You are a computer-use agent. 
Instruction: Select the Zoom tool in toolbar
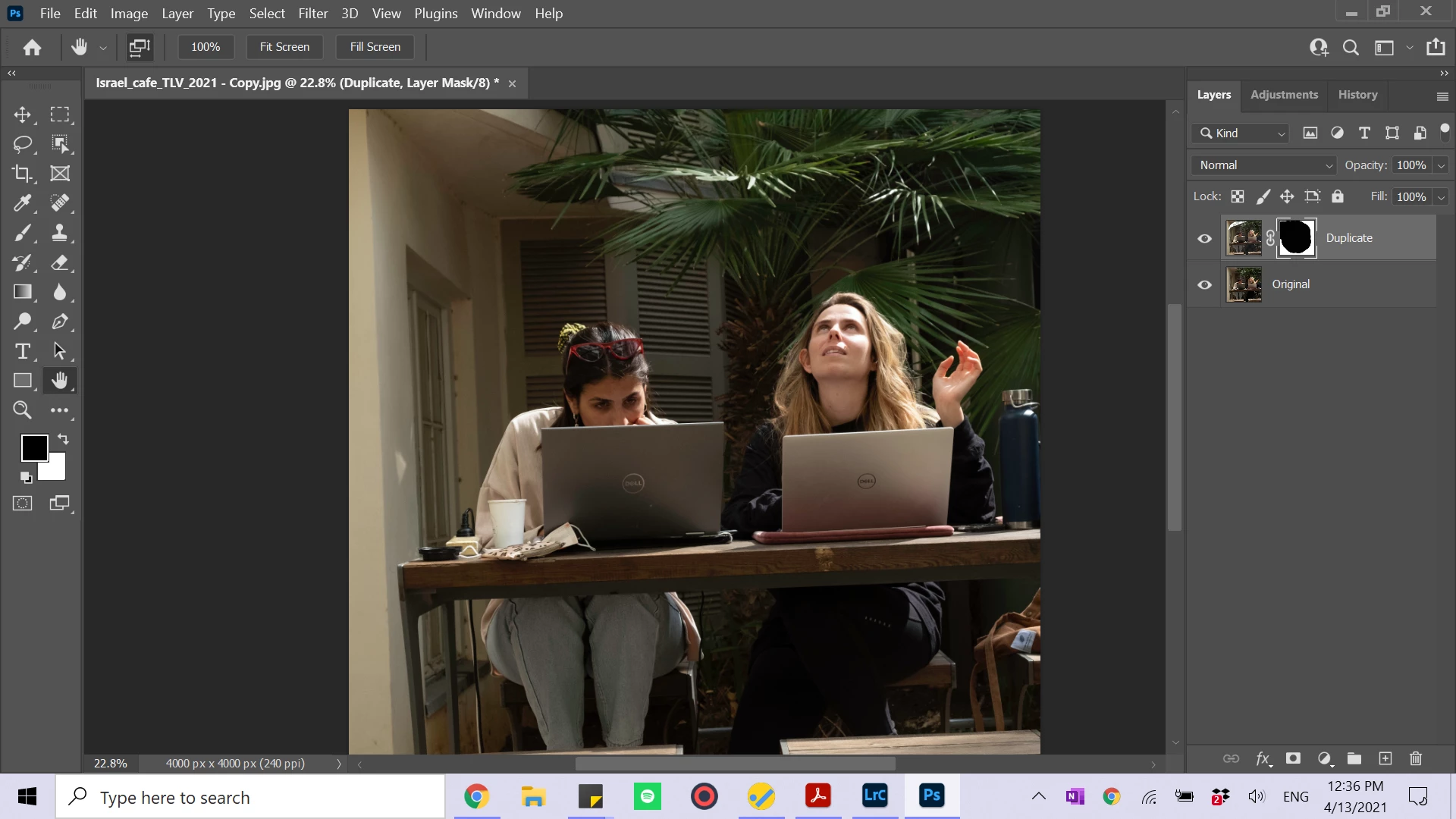coord(22,410)
